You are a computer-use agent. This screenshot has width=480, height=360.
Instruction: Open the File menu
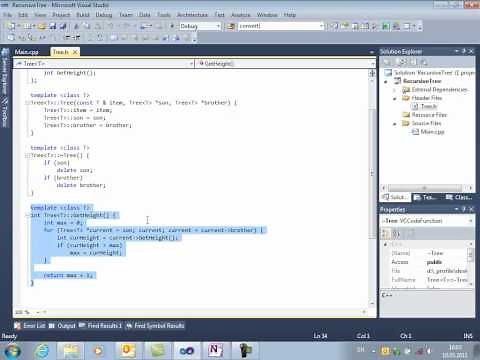pyautogui.click(x=8, y=15)
